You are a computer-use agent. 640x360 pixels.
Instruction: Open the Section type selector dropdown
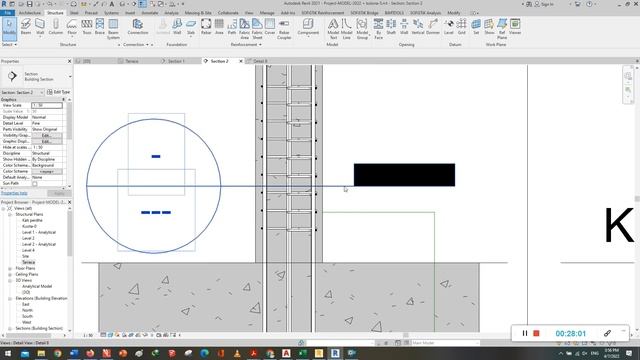70,76
